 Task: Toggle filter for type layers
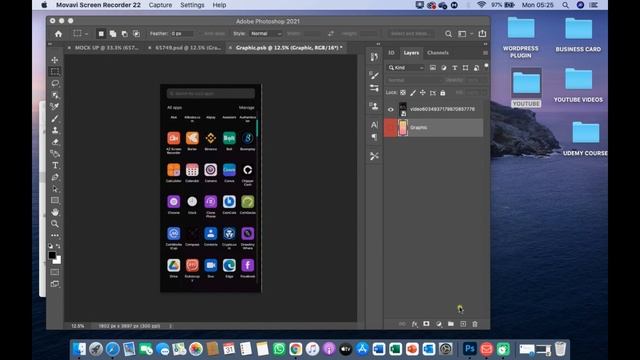[x=454, y=68]
